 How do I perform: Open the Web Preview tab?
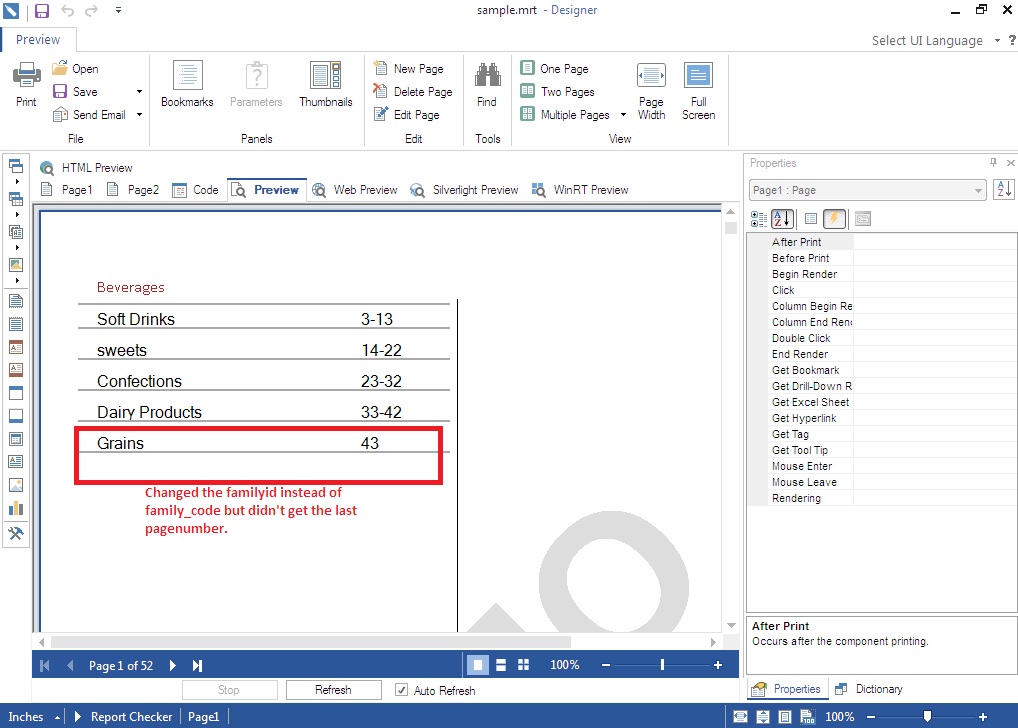pyautogui.click(x=354, y=190)
